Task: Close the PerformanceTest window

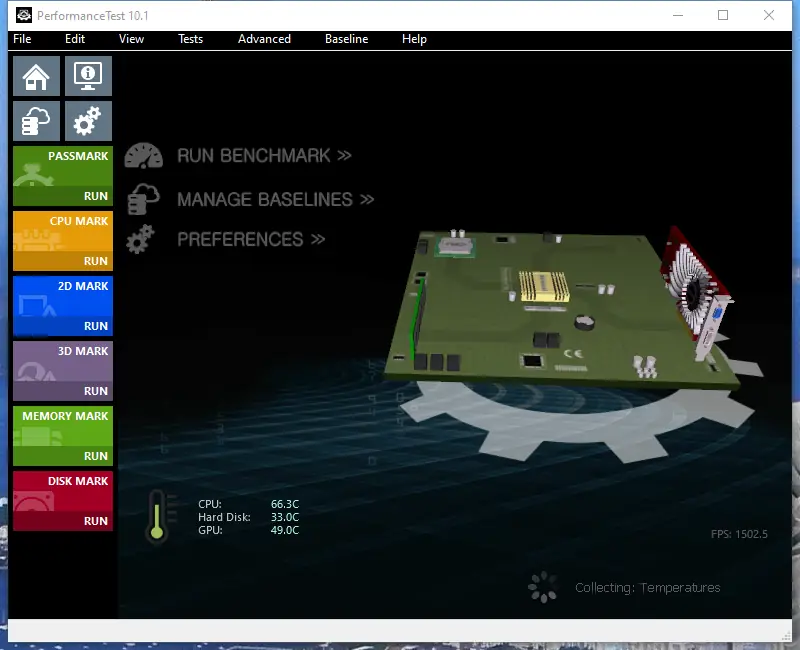Action: tap(769, 15)
